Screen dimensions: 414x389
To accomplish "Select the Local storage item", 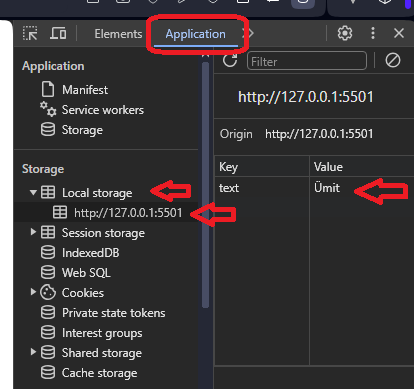I will (97, 193).
